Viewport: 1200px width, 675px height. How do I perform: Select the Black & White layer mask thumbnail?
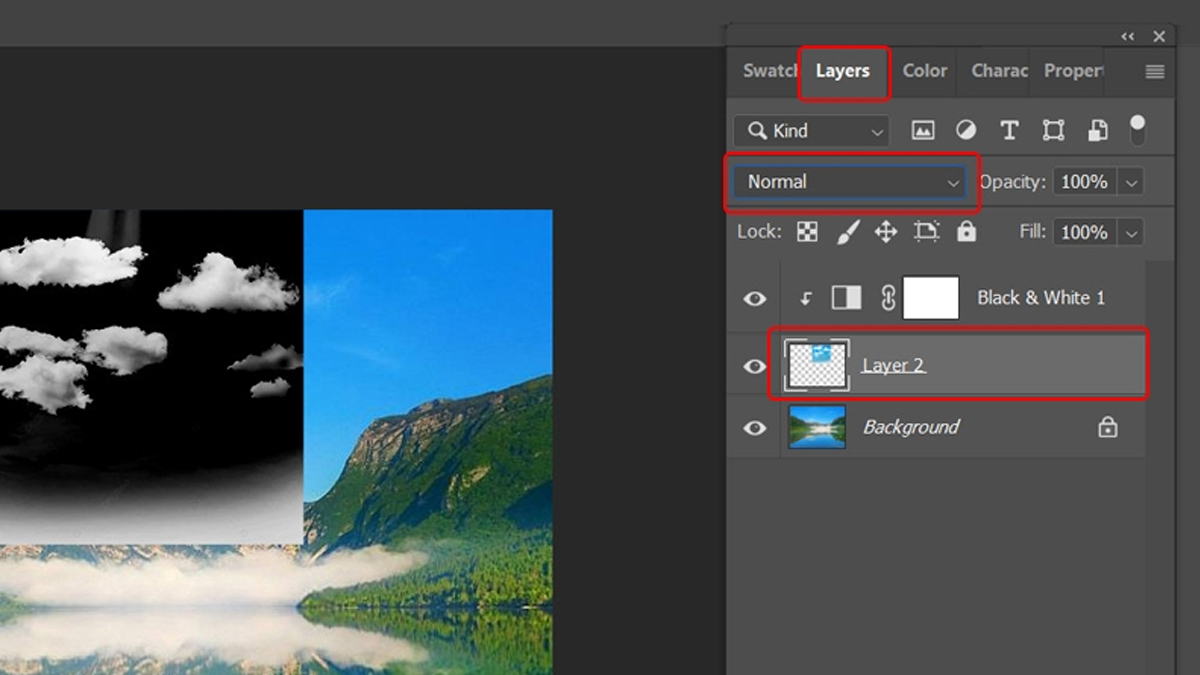931,298
